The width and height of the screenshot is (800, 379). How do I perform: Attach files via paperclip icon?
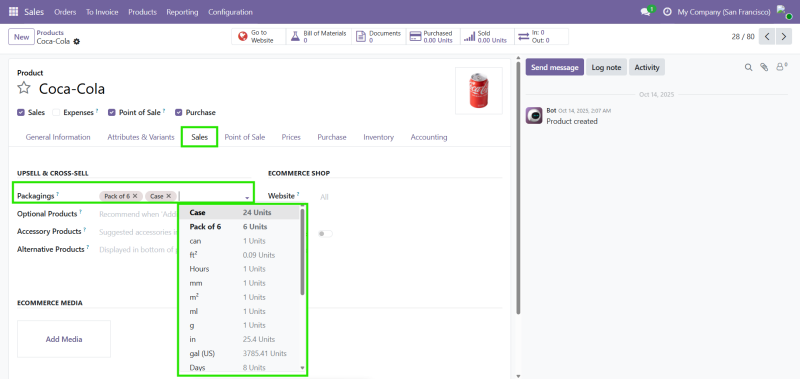[x=764, y=67]
